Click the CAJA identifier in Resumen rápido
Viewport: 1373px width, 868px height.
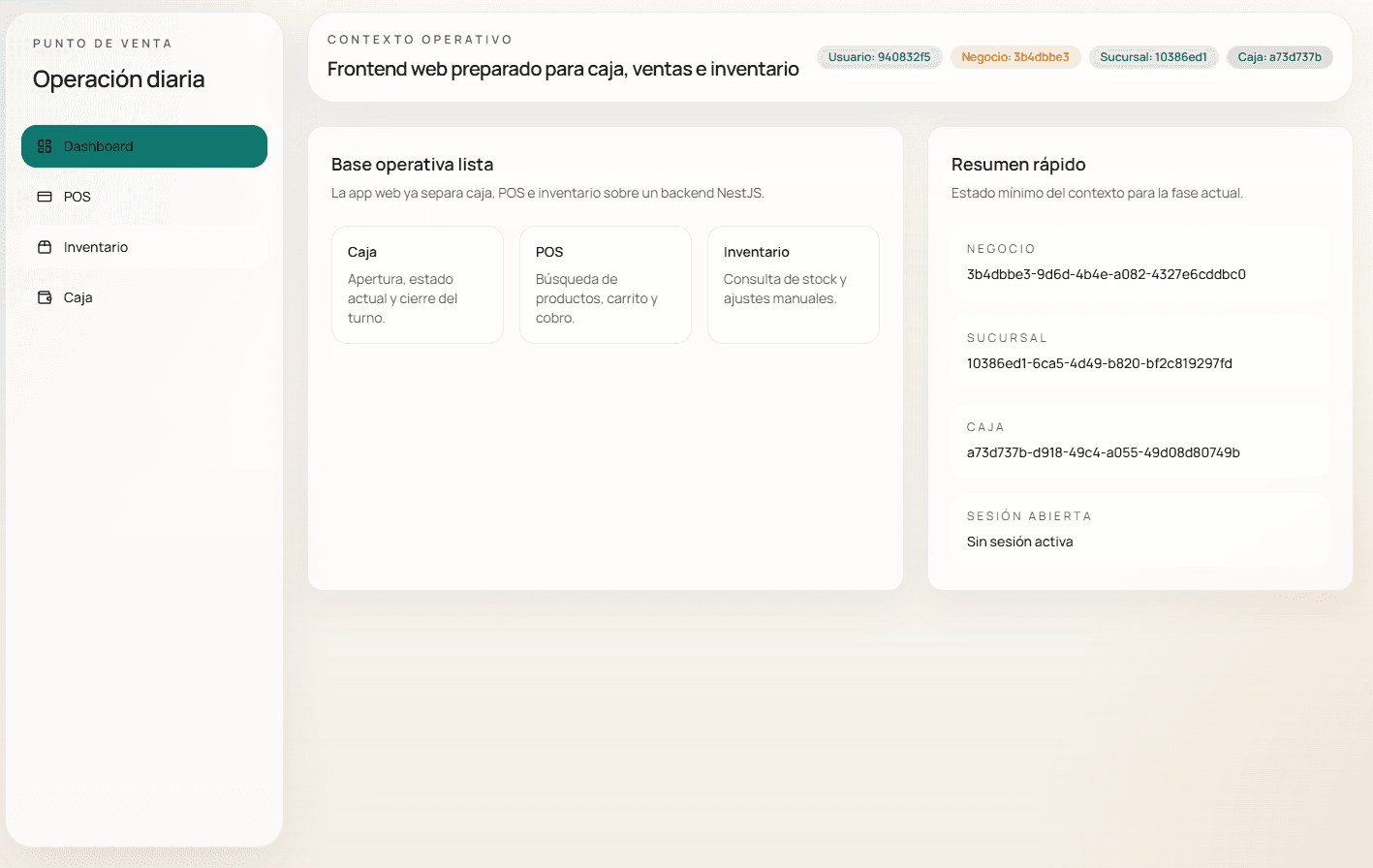tap(1139, 440)
